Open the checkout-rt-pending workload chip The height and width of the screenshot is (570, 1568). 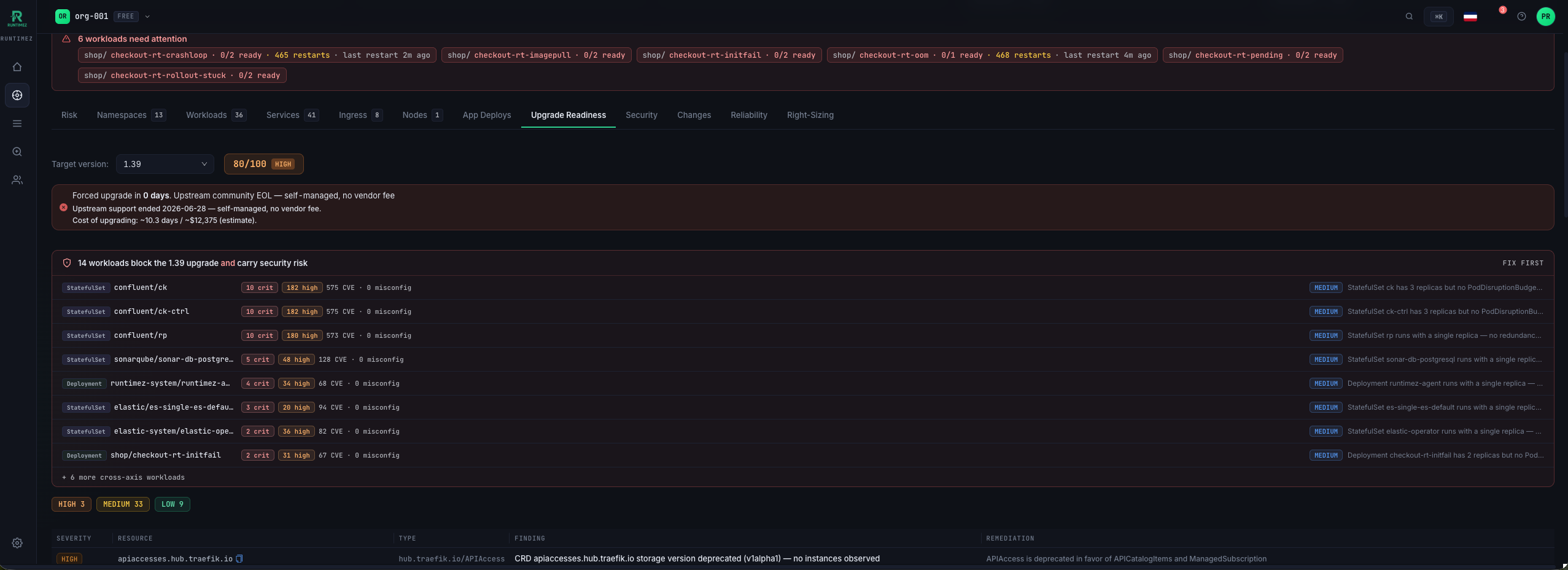pyautogui.click(x=1253, y=55)
